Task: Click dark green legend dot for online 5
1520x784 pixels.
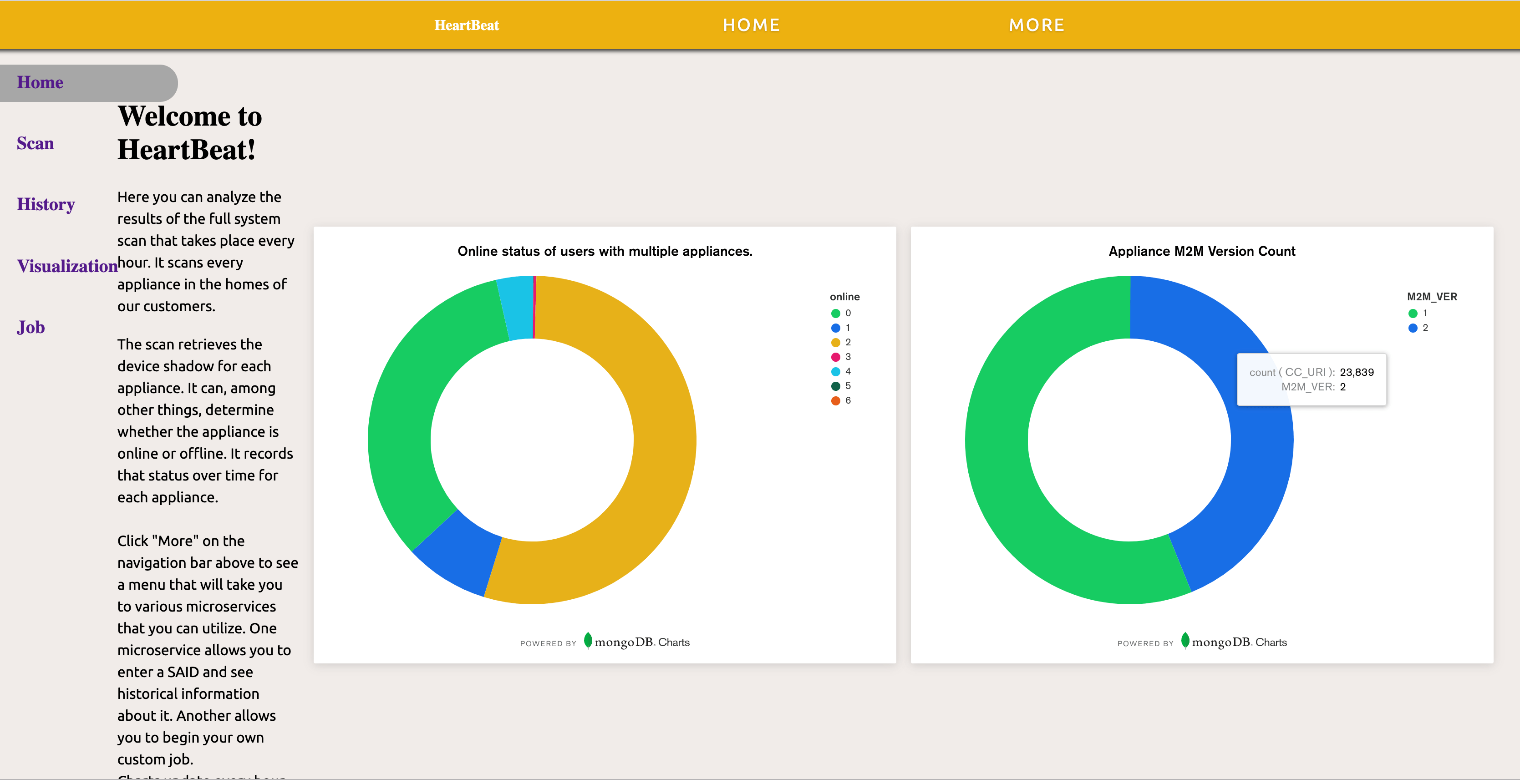Action: click(835, 386)
